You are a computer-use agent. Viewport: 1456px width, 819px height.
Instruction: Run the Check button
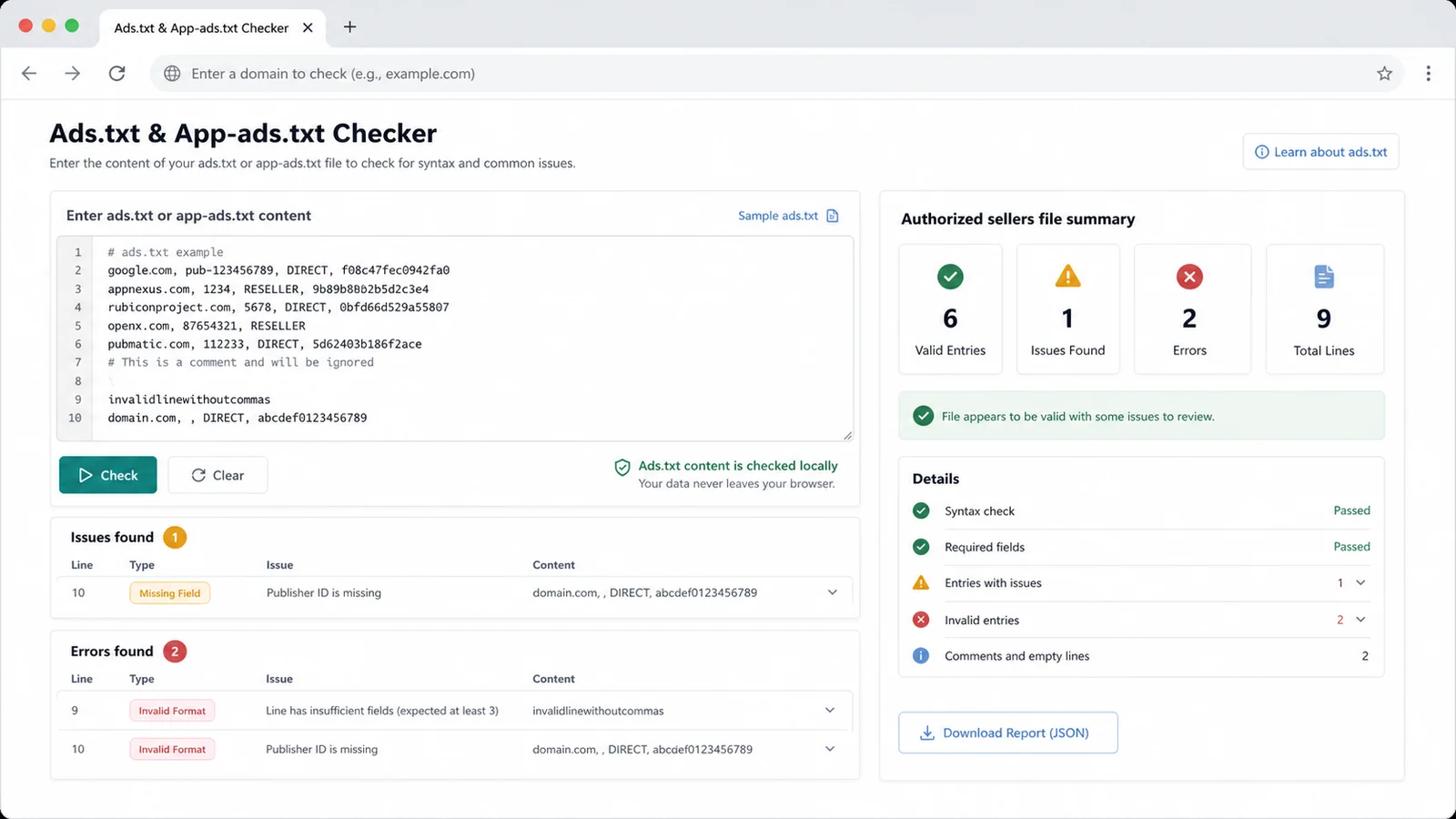[x=108, y=475]
